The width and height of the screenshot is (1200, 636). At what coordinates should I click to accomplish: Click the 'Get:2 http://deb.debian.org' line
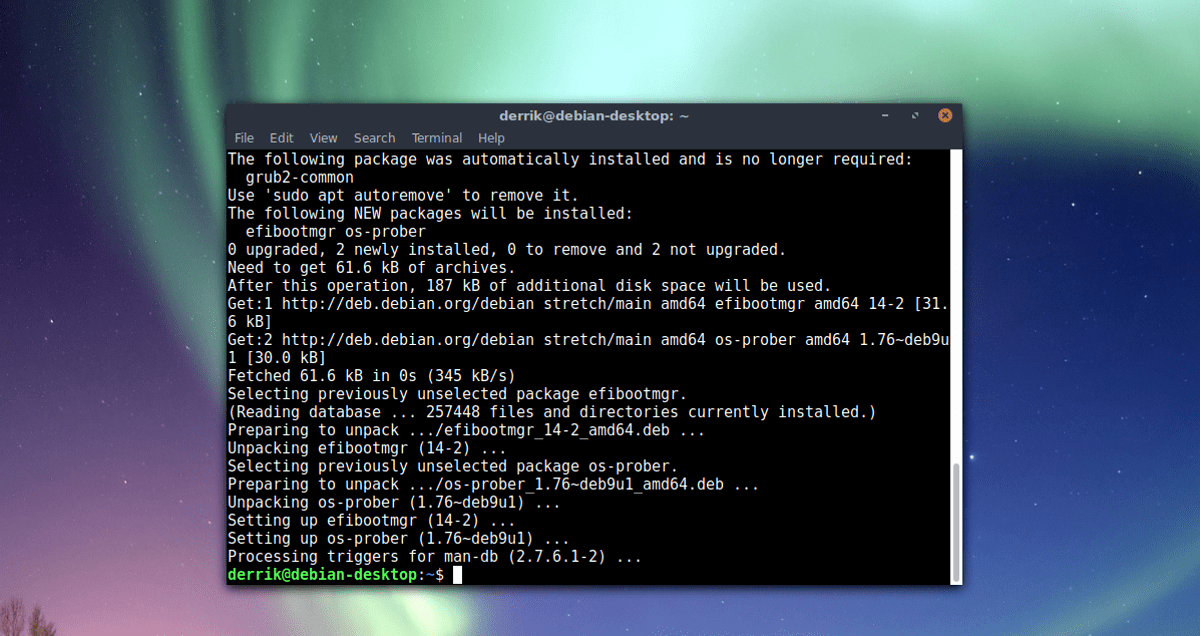[x=589, y=348]
